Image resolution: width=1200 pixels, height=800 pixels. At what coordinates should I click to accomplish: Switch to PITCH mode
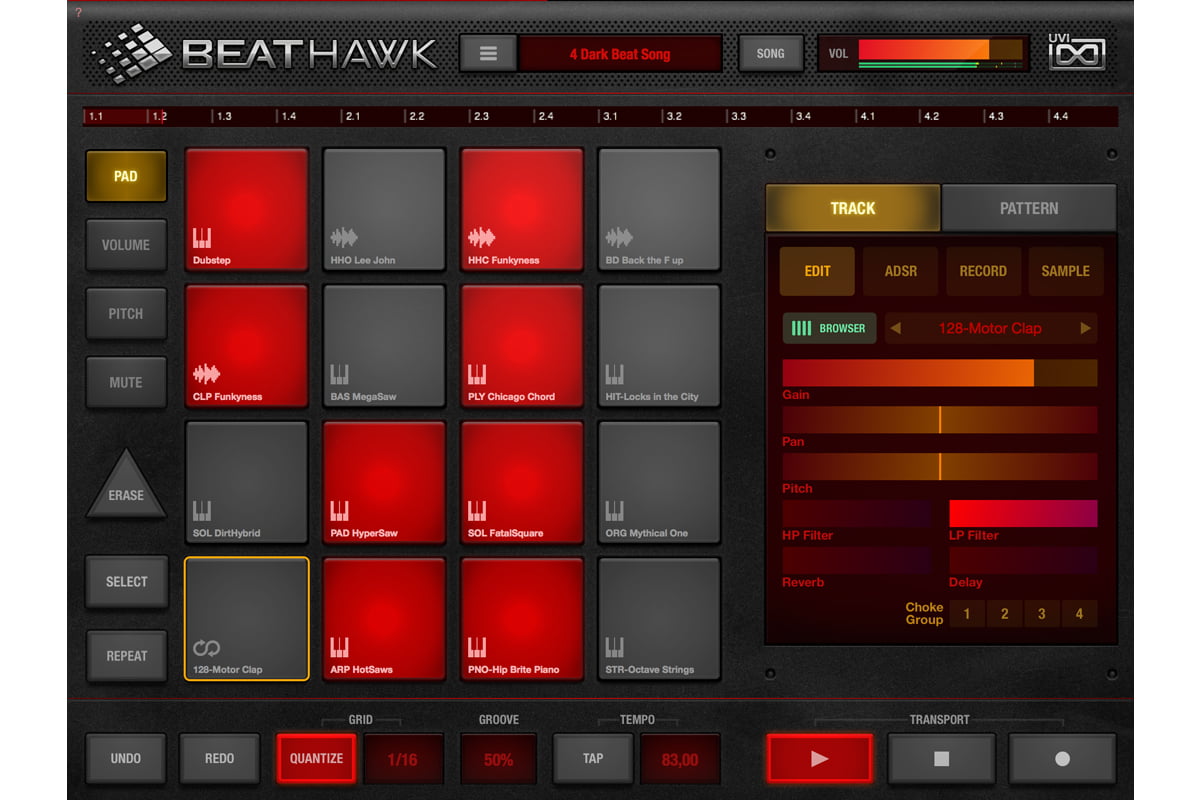(x=126, y=314)
